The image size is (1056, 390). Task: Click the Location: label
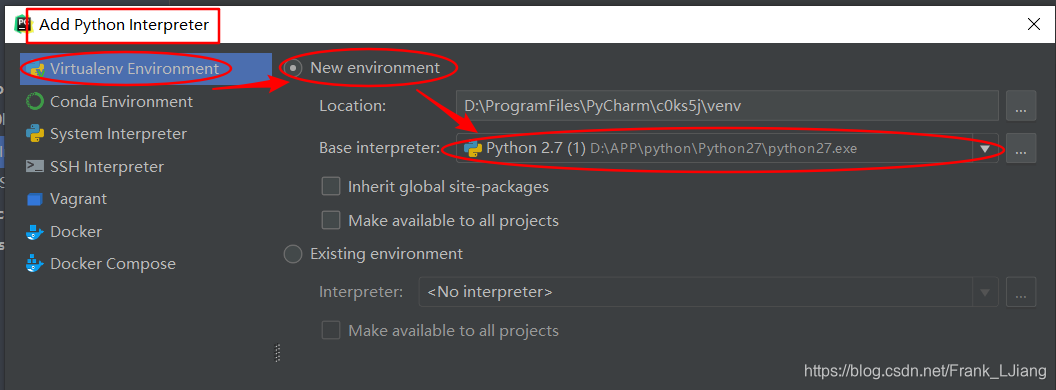point(352,106)
